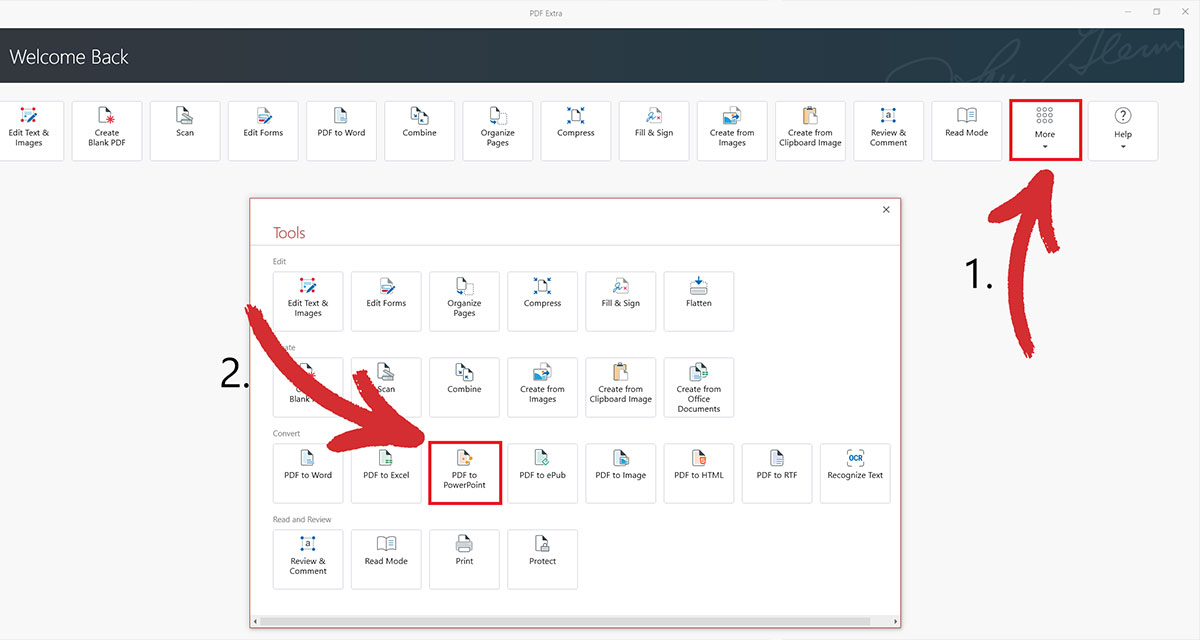The height and width of the screenshot is (640, 1200).
Task: Select the Protect tool
Action: pos(542,559)
